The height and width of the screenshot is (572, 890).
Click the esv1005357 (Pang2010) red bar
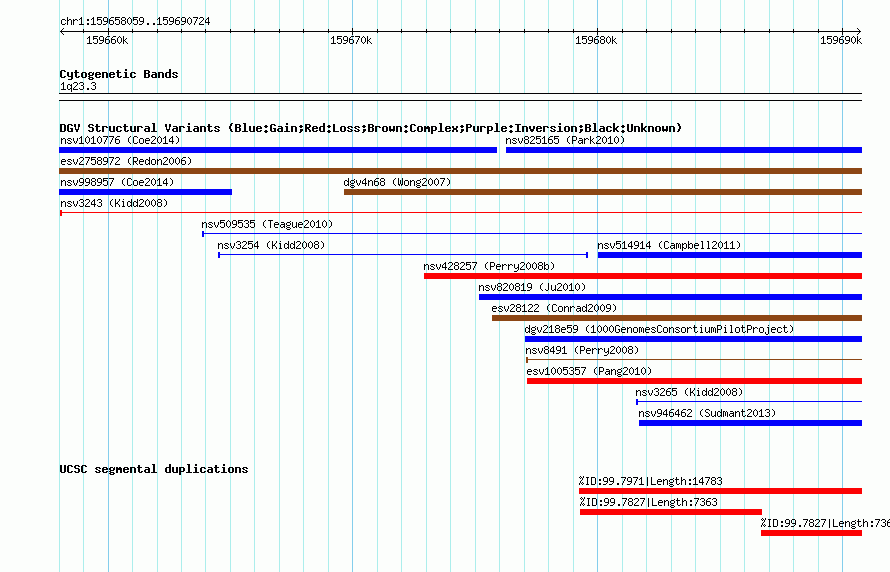tap(694, 381)
